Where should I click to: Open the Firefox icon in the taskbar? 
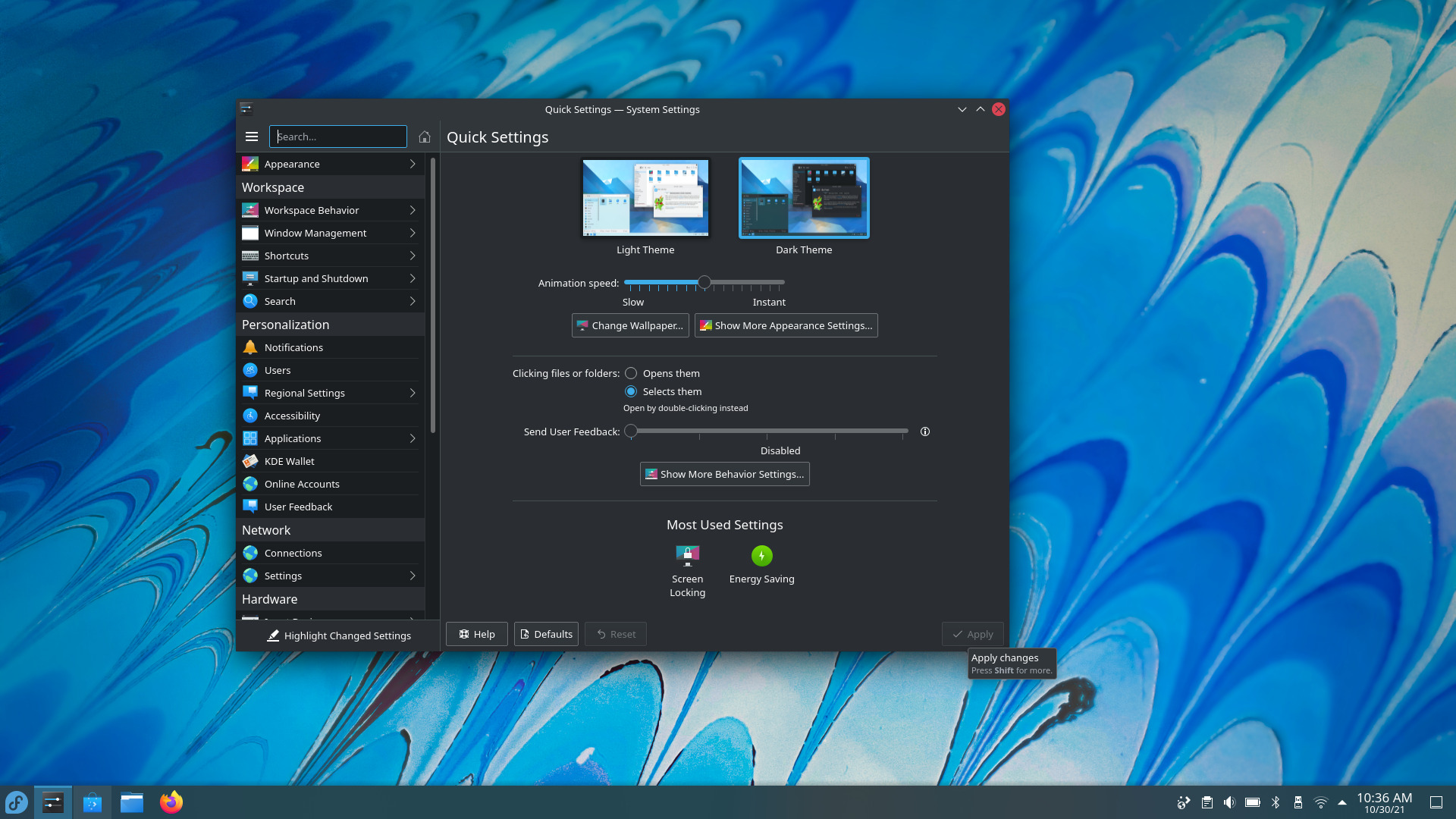(171, 802)
